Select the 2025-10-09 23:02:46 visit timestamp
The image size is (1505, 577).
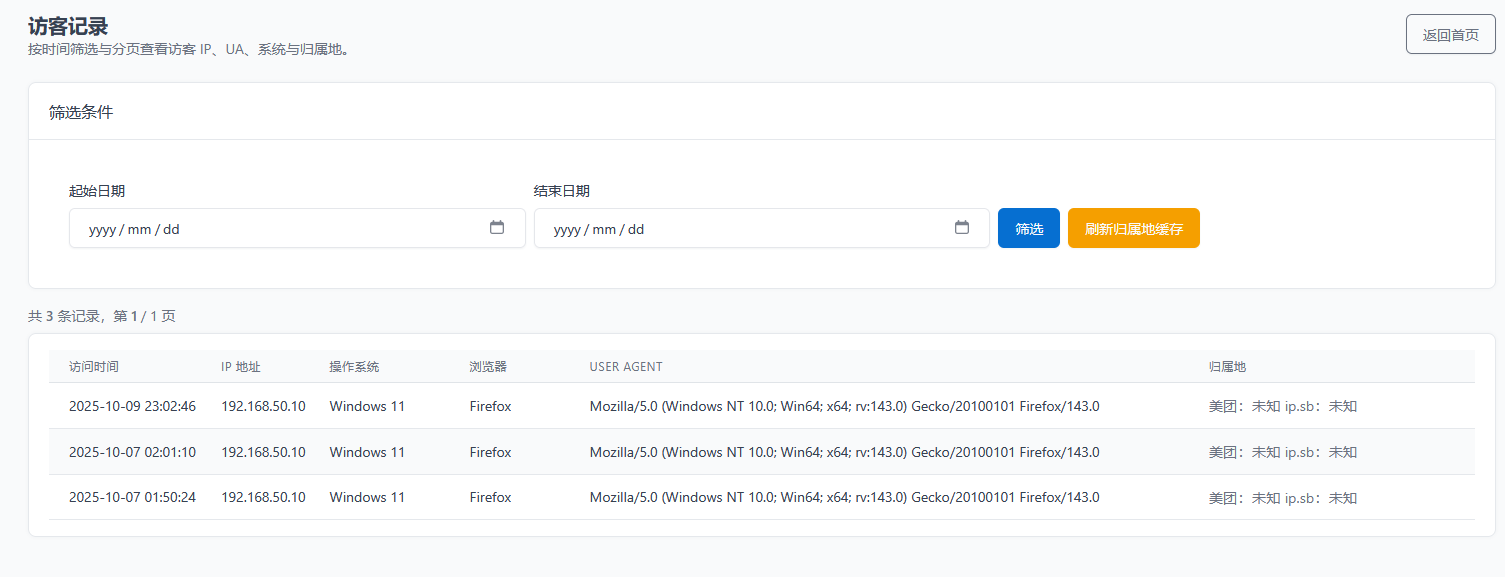[132, 407]
